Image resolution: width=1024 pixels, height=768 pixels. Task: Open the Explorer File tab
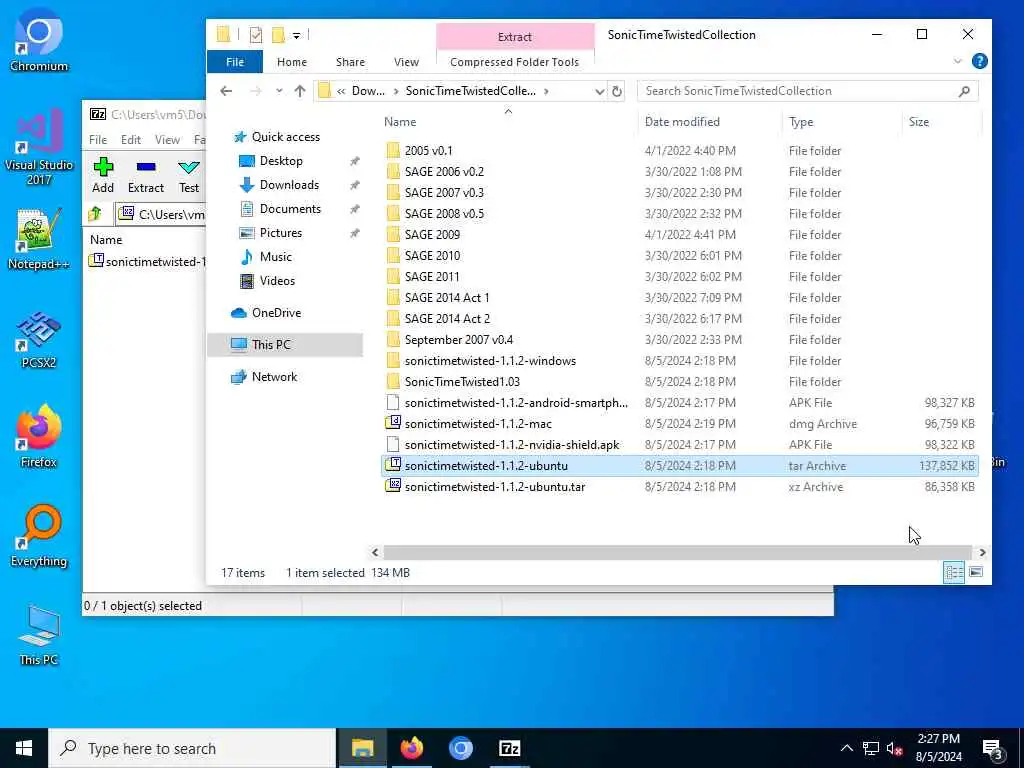click(235, 62)
